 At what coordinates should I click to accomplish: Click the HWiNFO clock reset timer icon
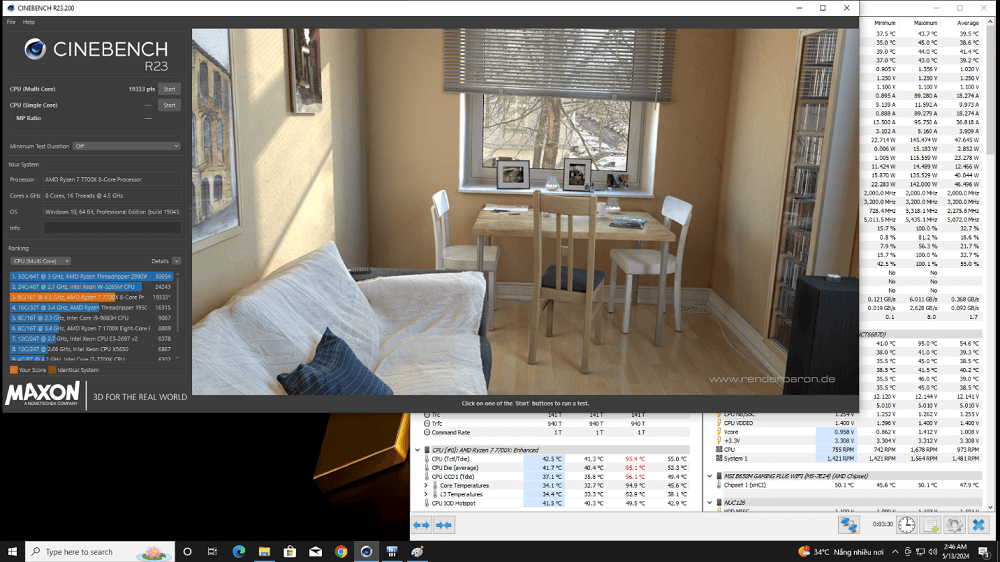907,524
